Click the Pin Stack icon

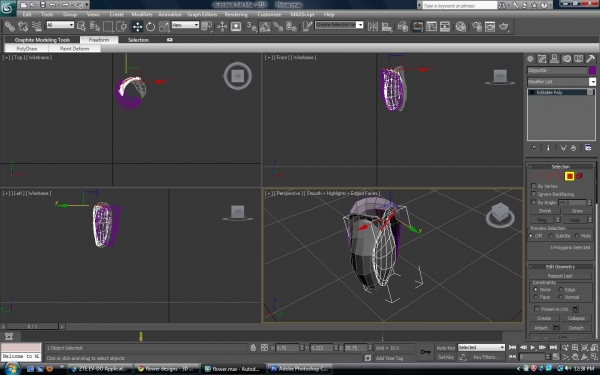[x=534, y=148]
